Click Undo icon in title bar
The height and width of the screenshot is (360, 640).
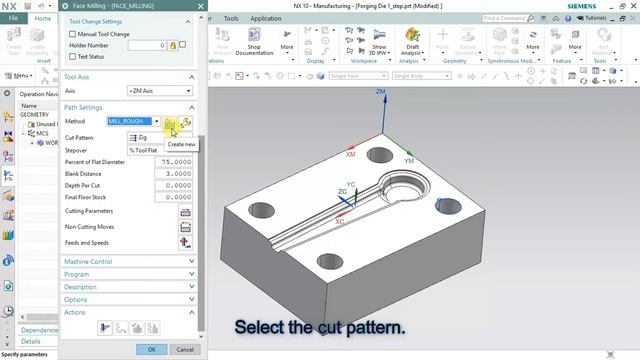[x=41, y=6]
